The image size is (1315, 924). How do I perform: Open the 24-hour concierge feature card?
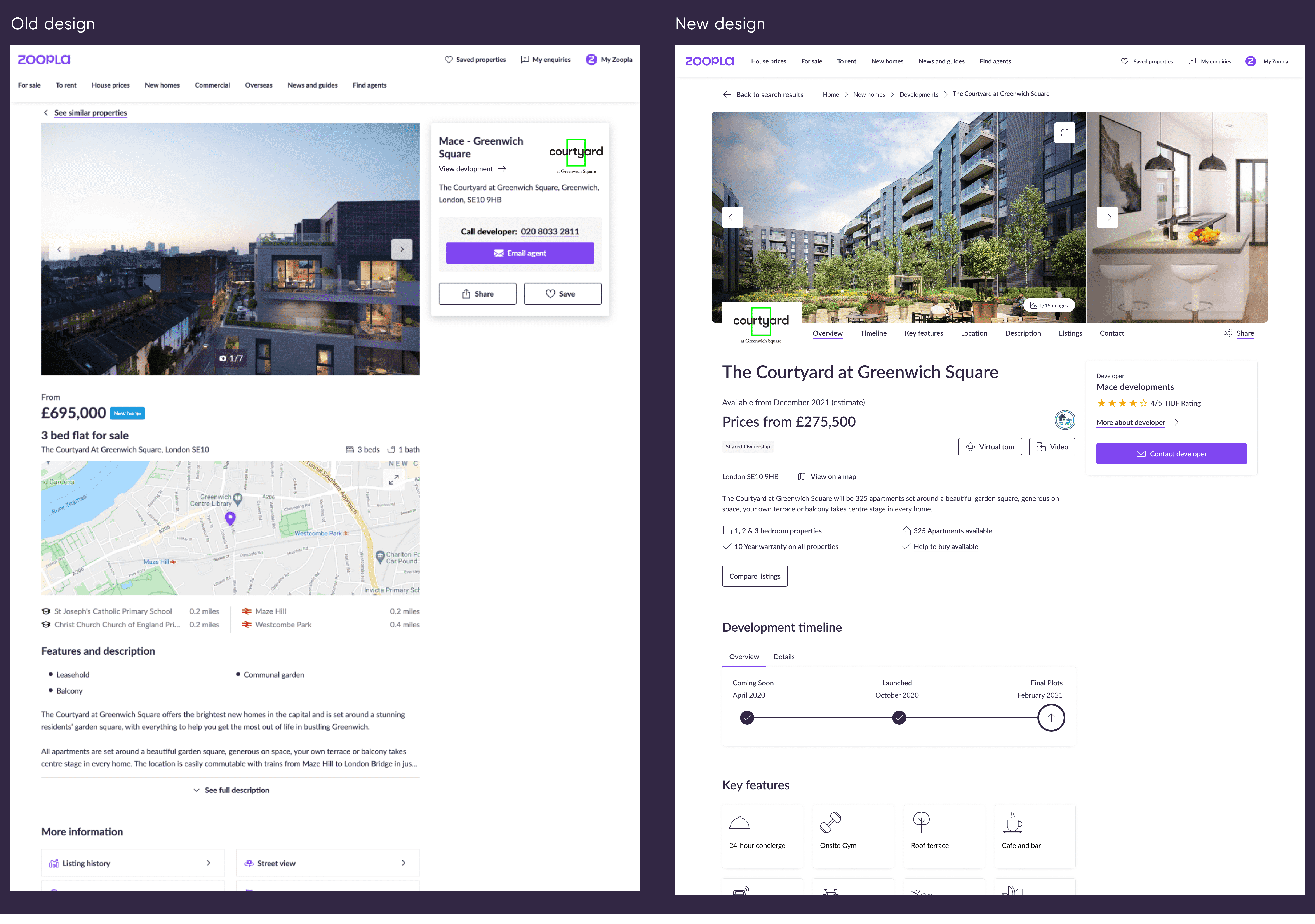click(x=762, y=836)
